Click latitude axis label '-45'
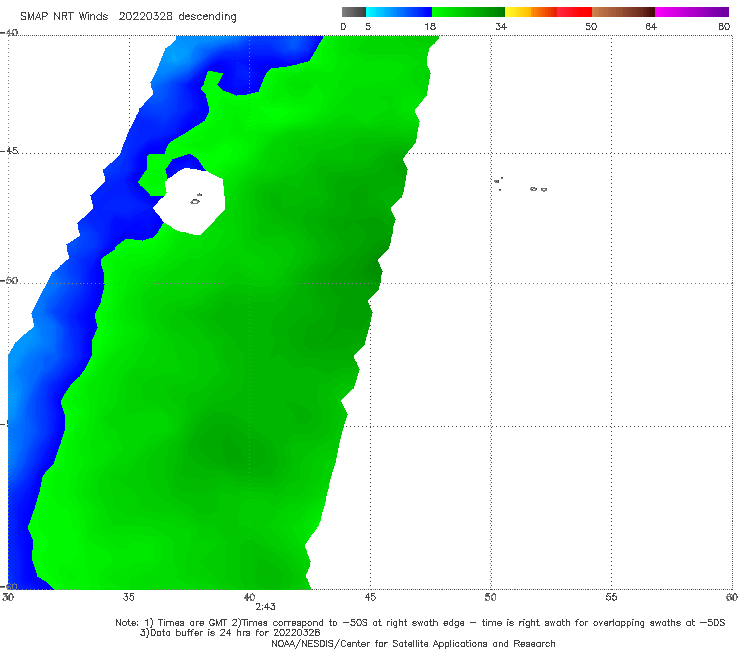The height and width of the screenshot is (650, 740). tap(9, 151)
